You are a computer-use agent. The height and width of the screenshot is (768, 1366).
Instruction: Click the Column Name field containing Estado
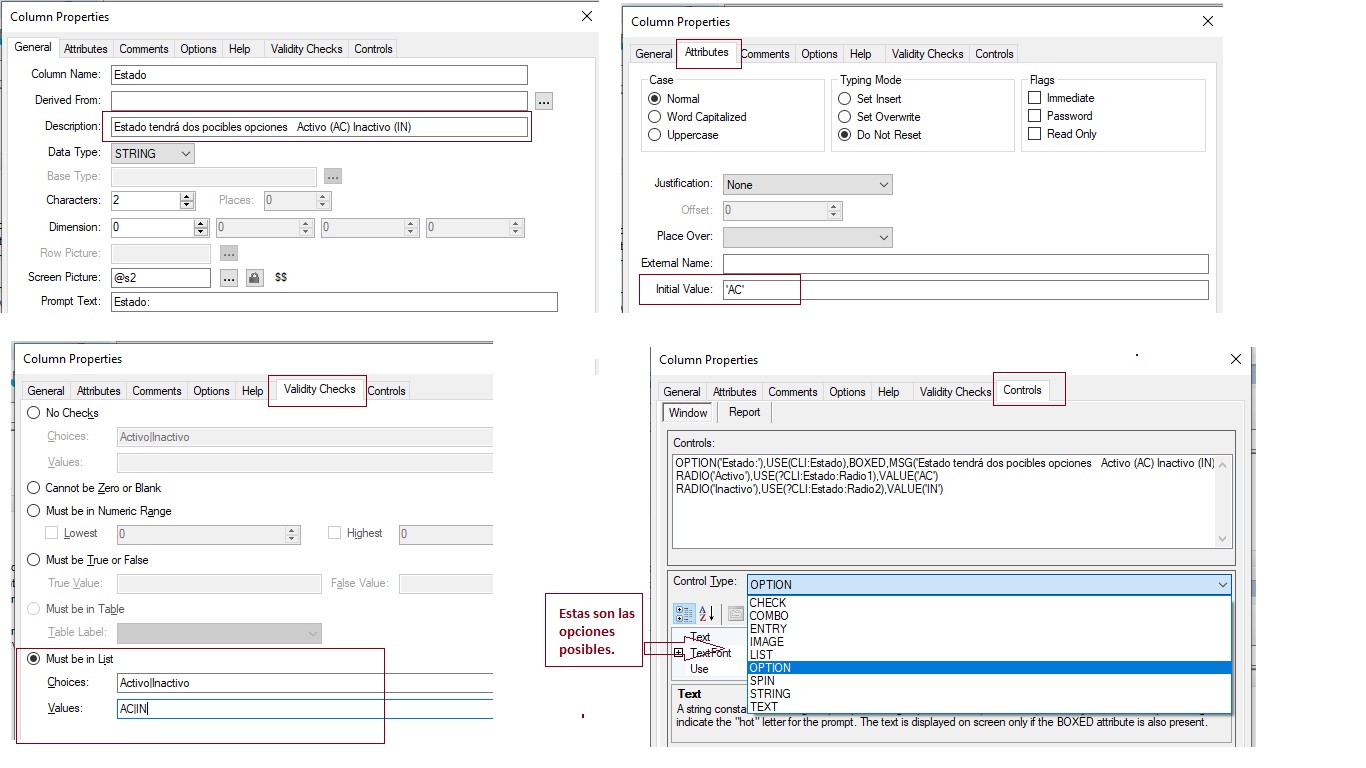click(319, 75)
